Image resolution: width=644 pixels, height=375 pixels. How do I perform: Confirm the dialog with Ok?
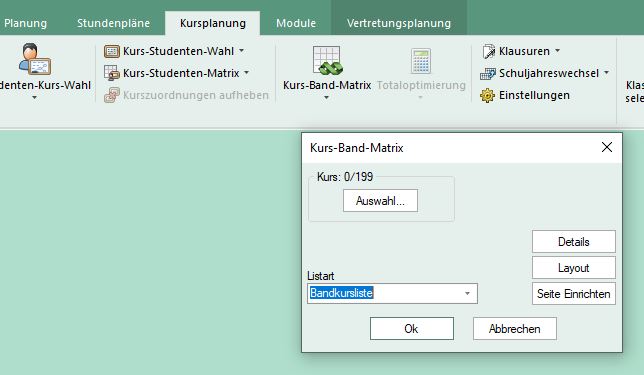point(412,329)
